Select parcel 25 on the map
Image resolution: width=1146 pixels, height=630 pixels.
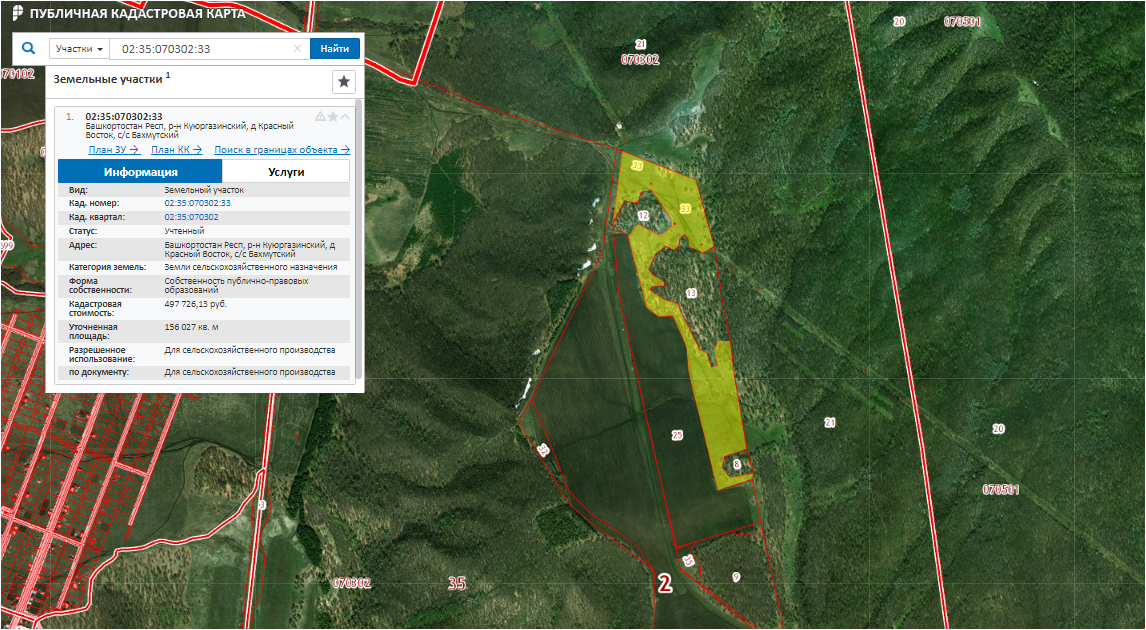point(677,436)
